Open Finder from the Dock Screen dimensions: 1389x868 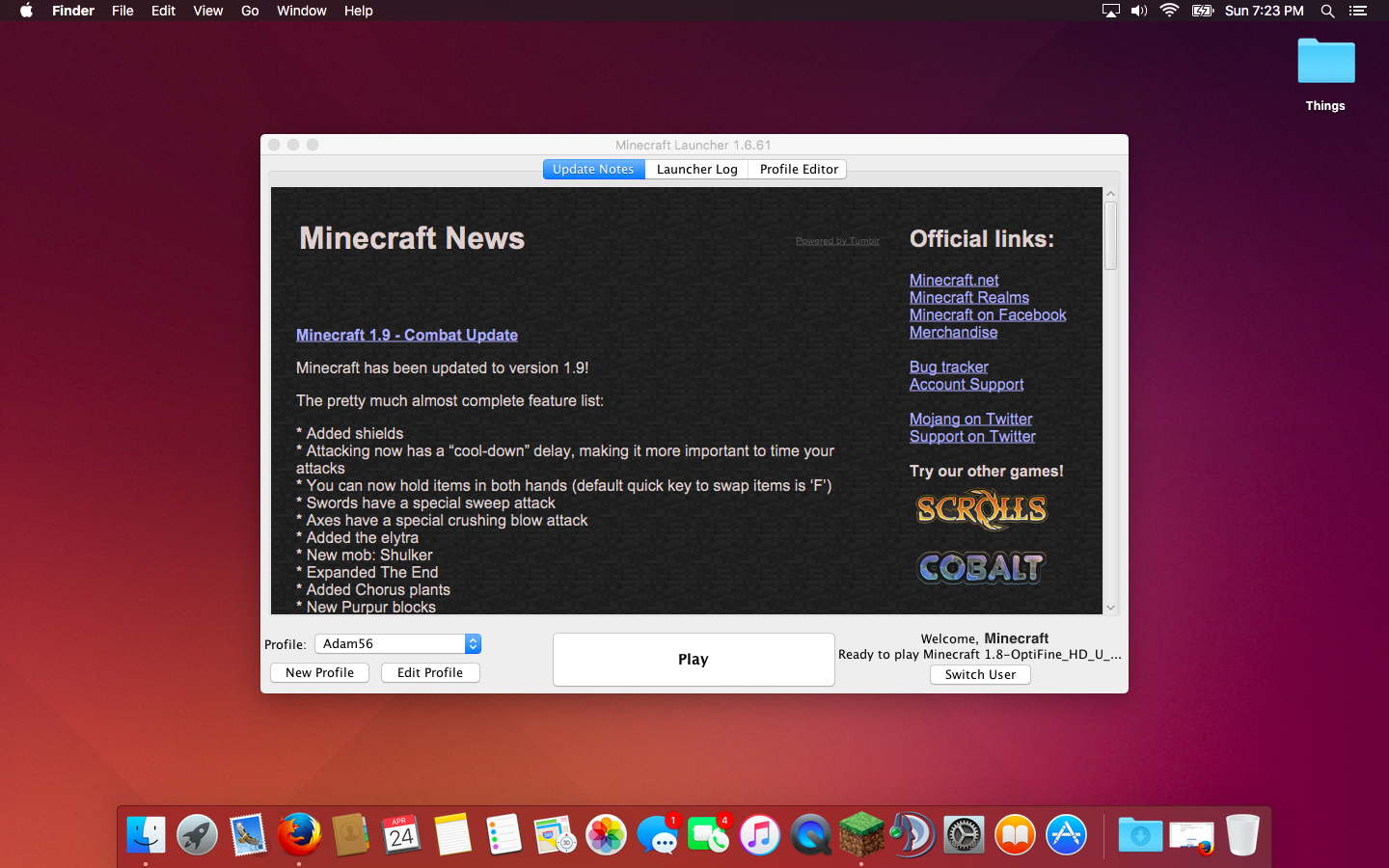[147, 835]
